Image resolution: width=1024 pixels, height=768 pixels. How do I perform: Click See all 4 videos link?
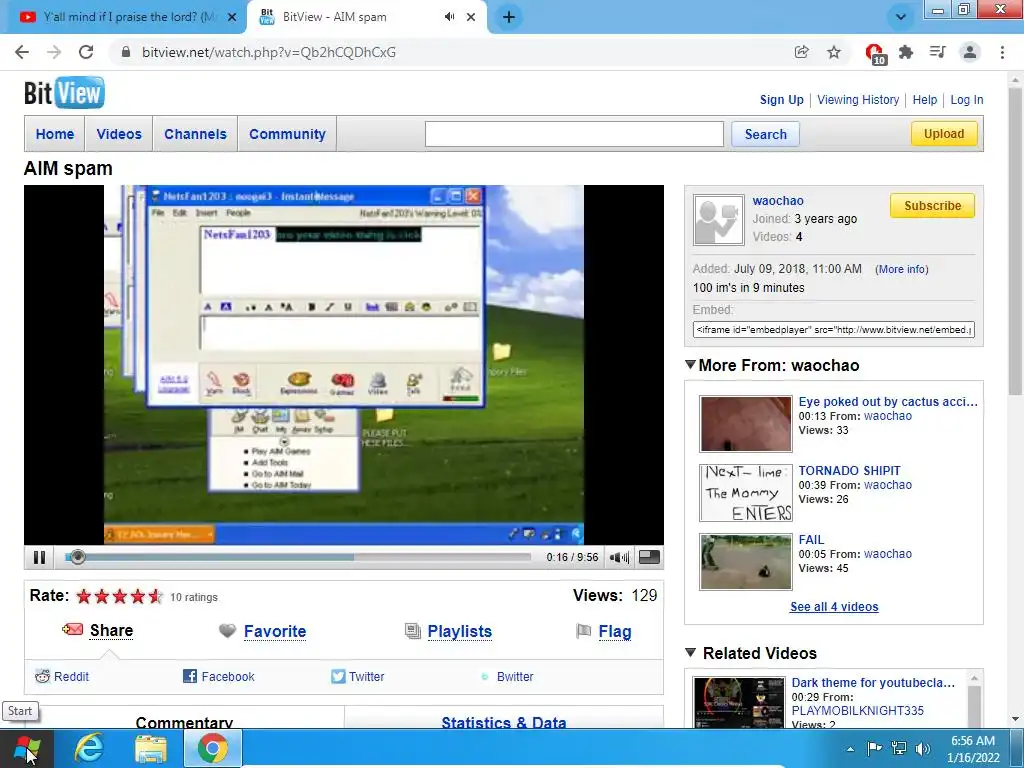pos(834,607)
